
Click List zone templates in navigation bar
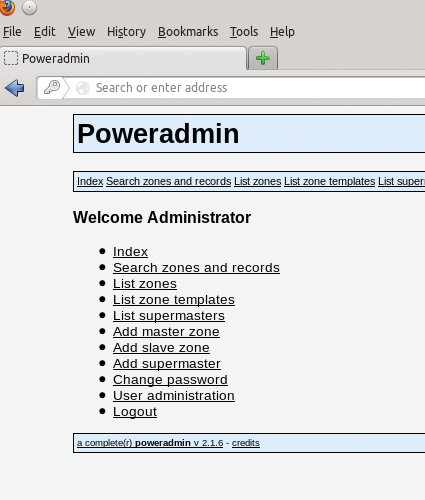point(330,181)
